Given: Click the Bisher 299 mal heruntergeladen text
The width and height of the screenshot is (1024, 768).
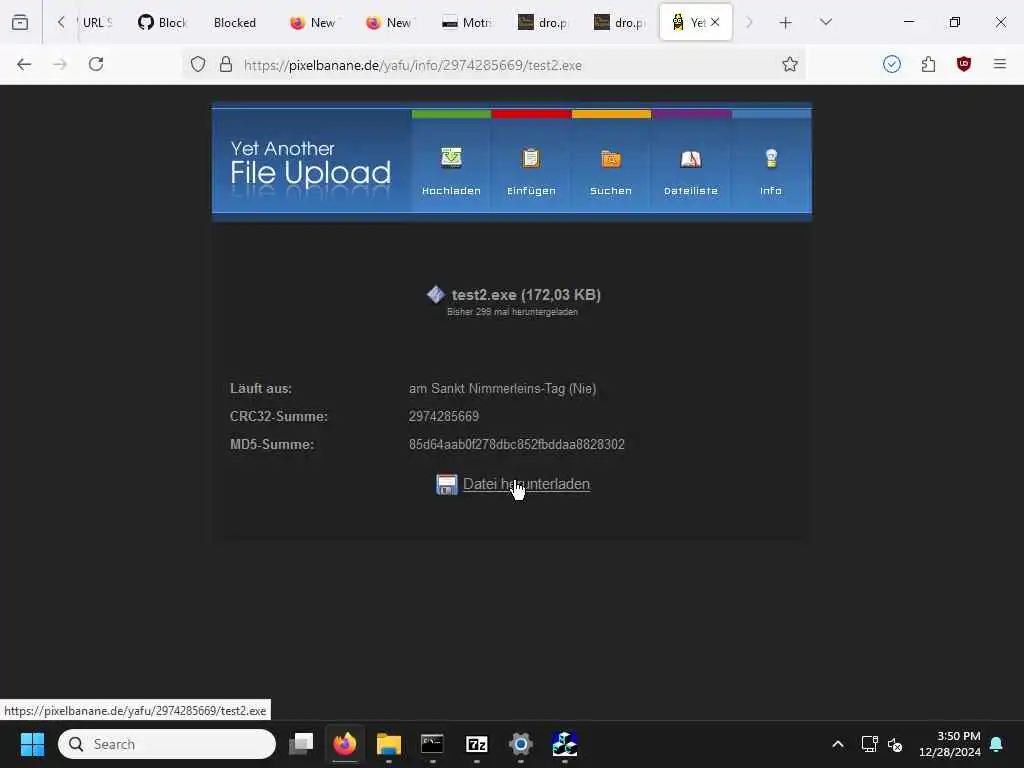Looking at the screenshot, I should (x=512, y=312).
